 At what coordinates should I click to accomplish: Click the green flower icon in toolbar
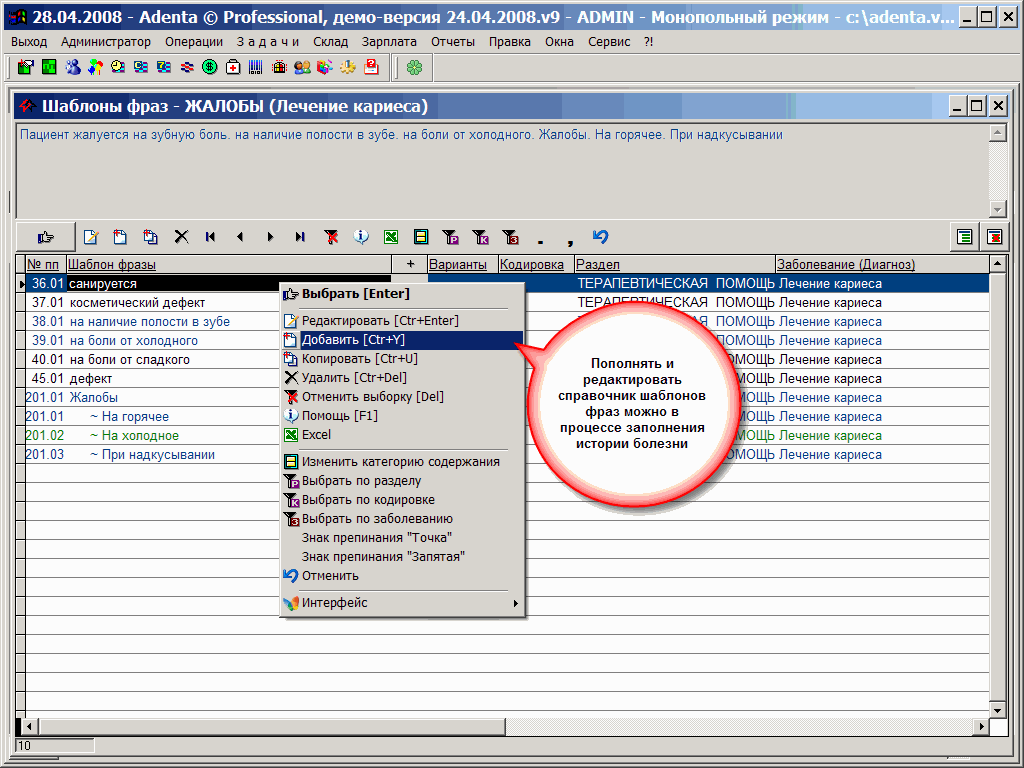[414, 67]
